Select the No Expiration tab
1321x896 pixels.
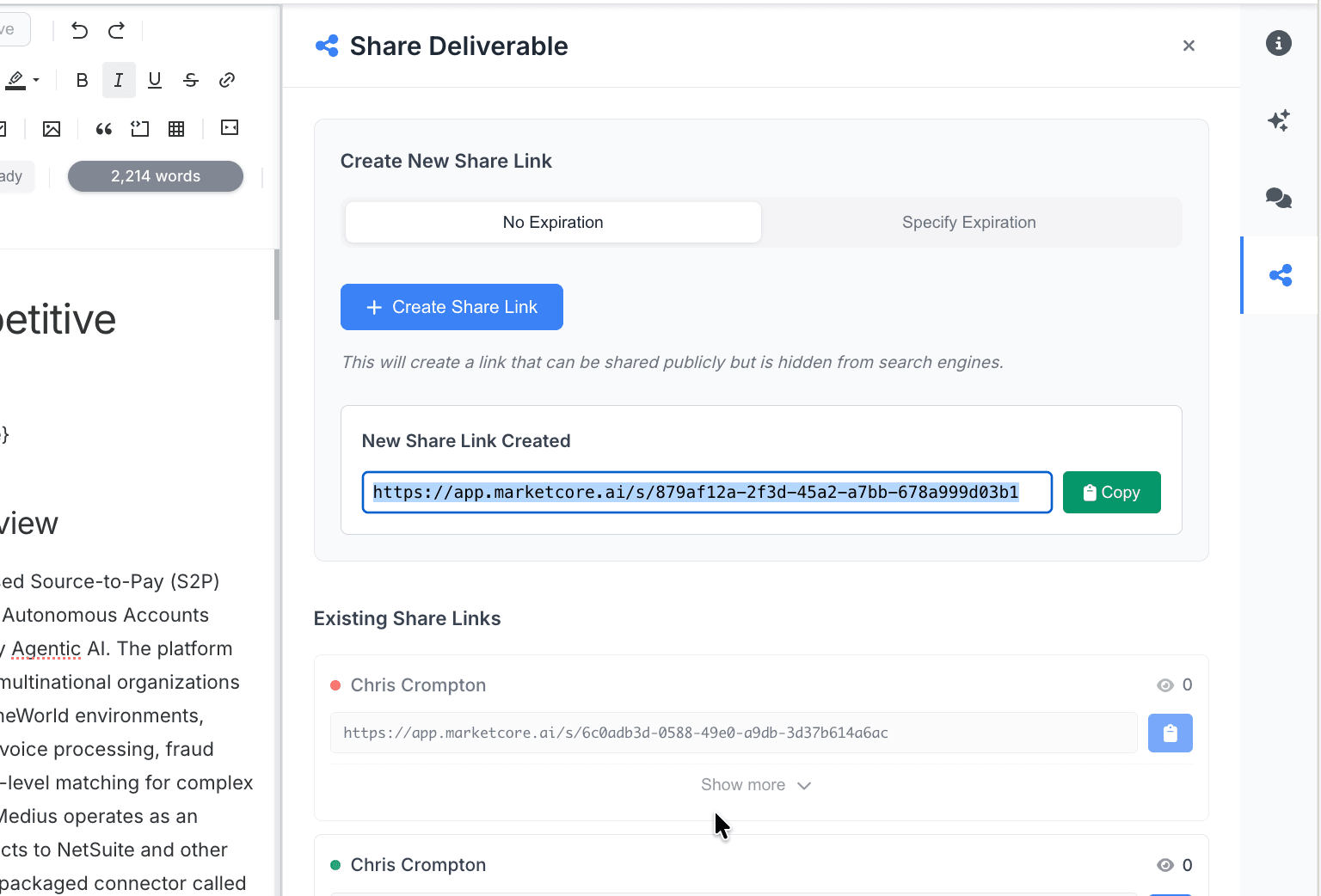point(553,222)
